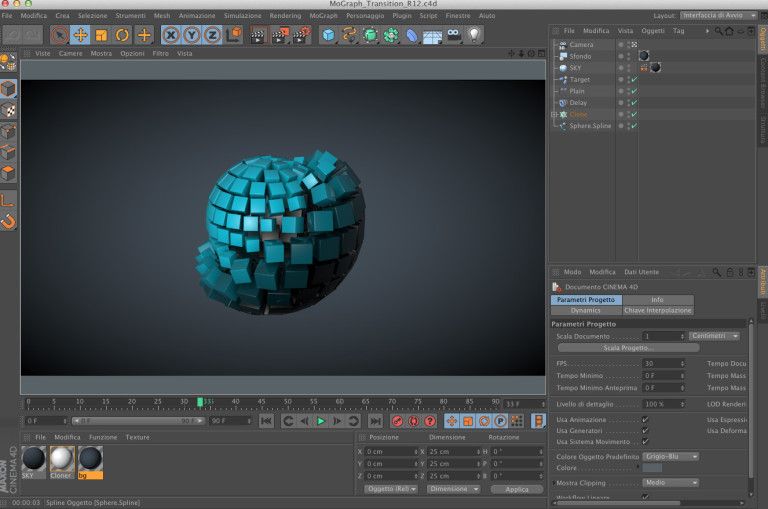Screen dimensions: 768x509
Task: Click the Colore swatch in project settings
Action: point(652,468)
